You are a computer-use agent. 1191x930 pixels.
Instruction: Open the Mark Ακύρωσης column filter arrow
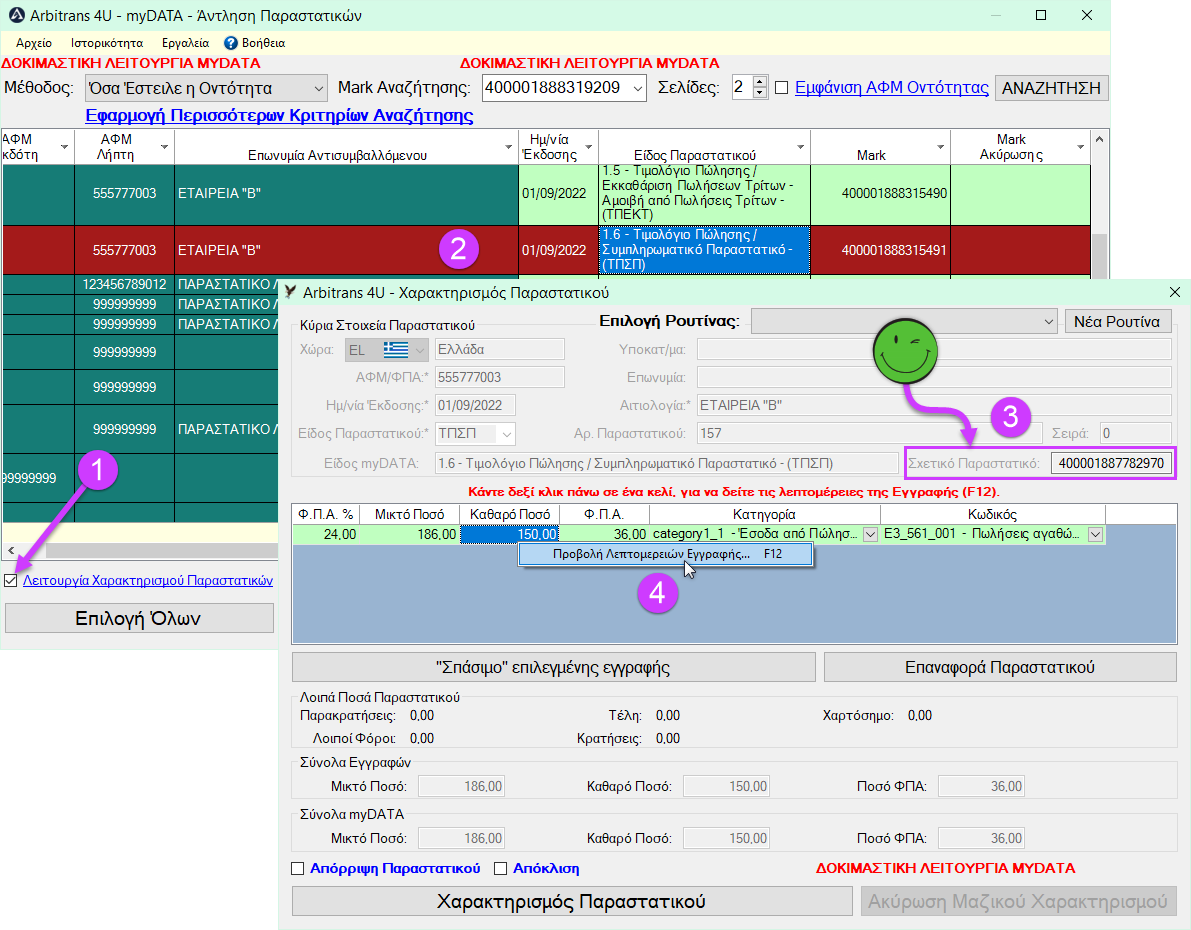coord(1080,147)
